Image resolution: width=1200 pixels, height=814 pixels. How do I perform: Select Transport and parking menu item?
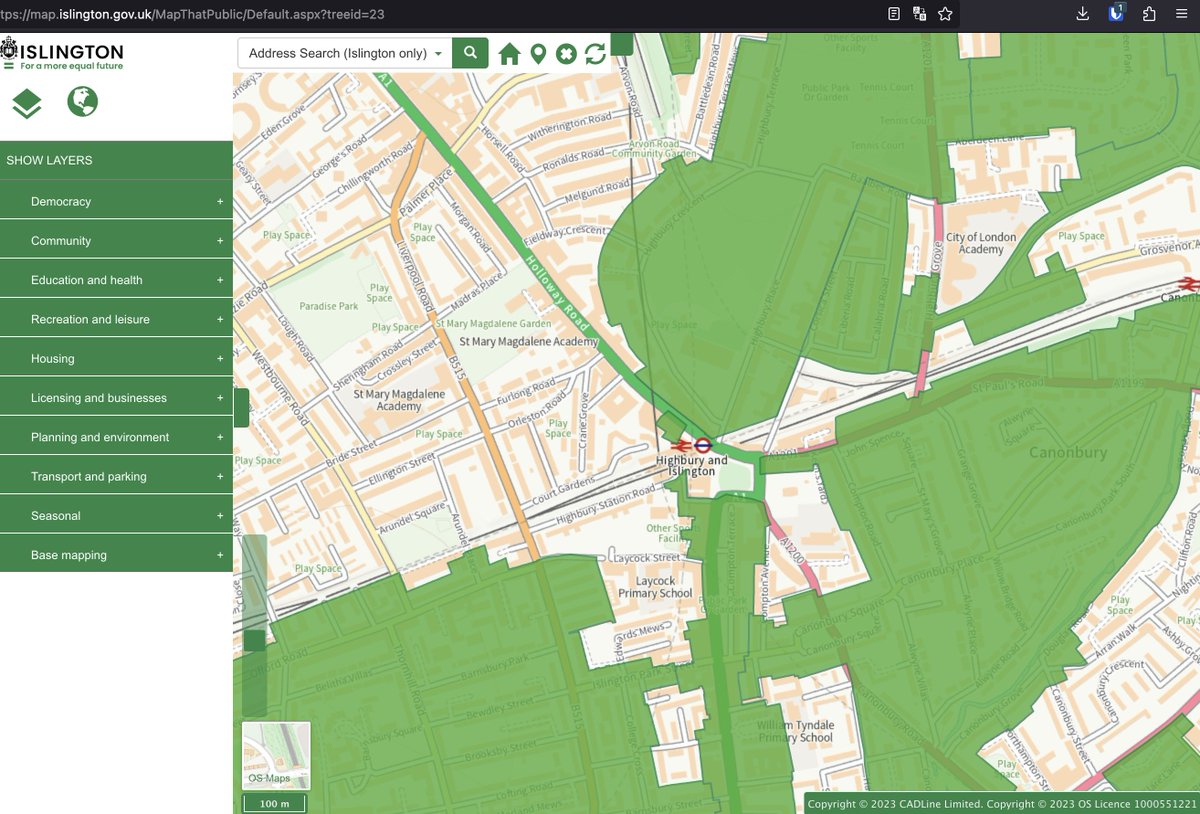tap(116, 477)
